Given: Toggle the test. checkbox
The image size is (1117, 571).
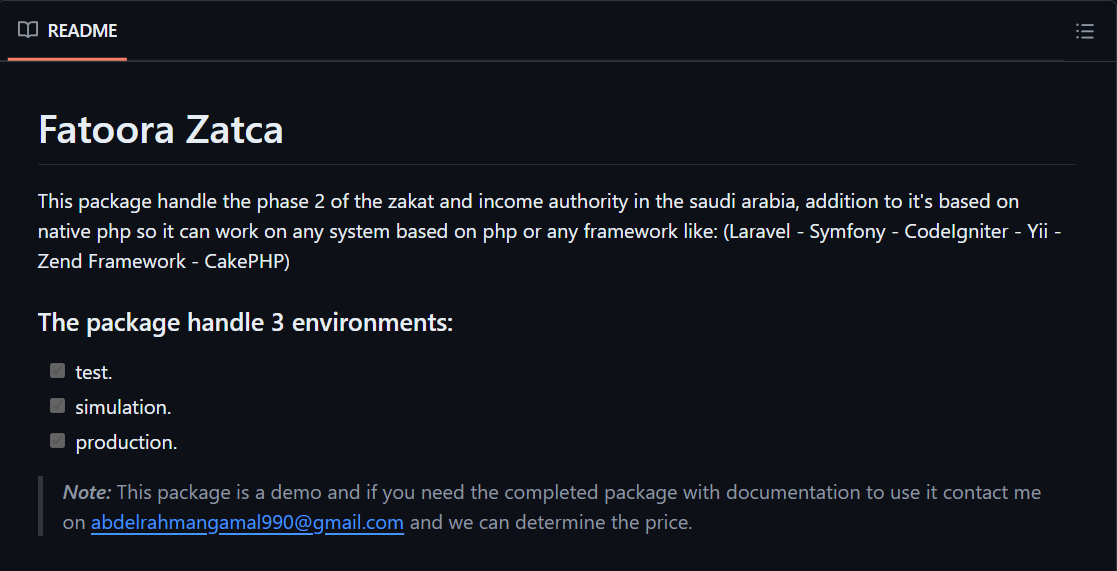Looking at the screenshot, I should tap(58, 371).
